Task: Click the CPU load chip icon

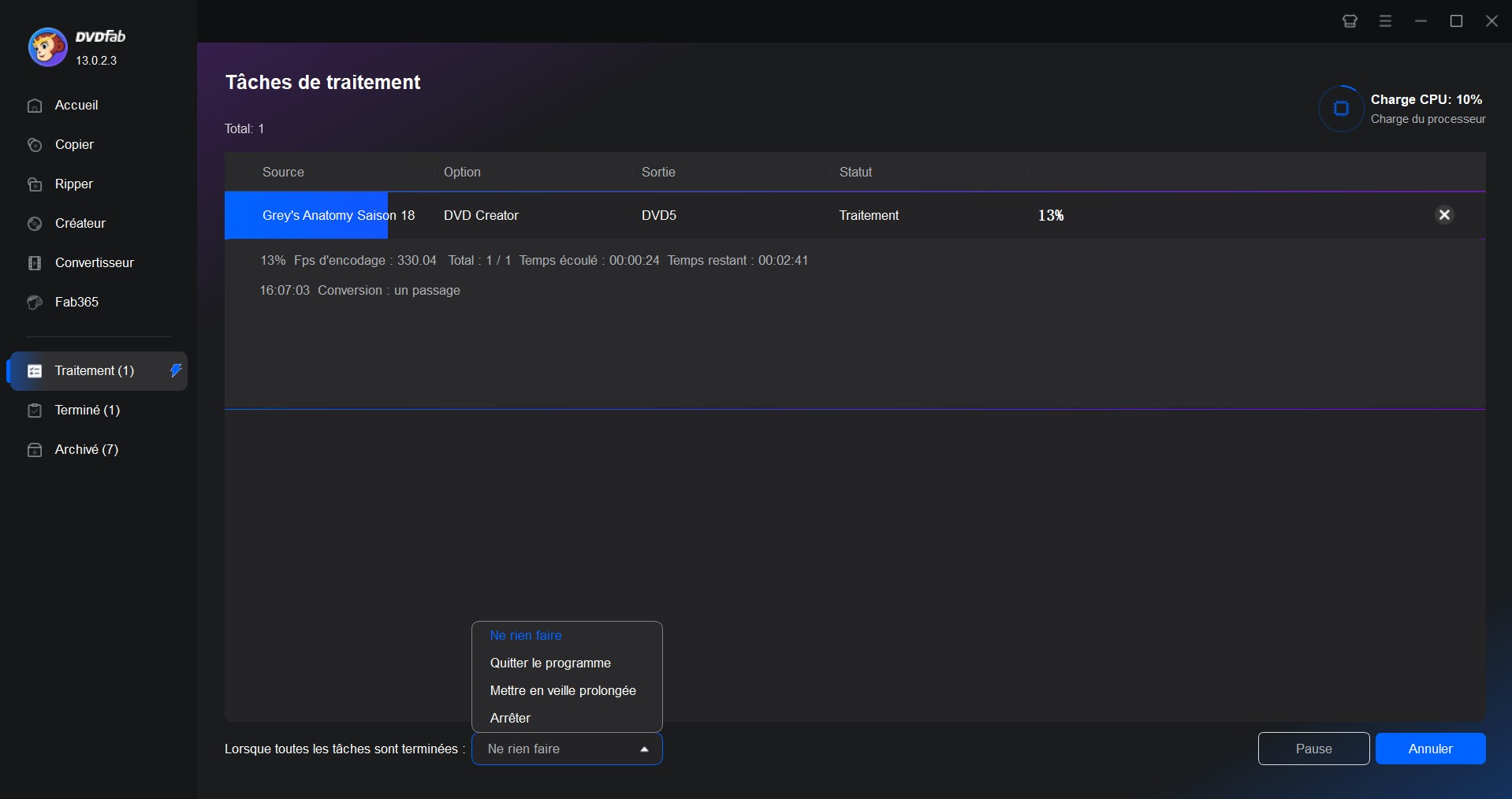Action: [x=1341, y=109]
